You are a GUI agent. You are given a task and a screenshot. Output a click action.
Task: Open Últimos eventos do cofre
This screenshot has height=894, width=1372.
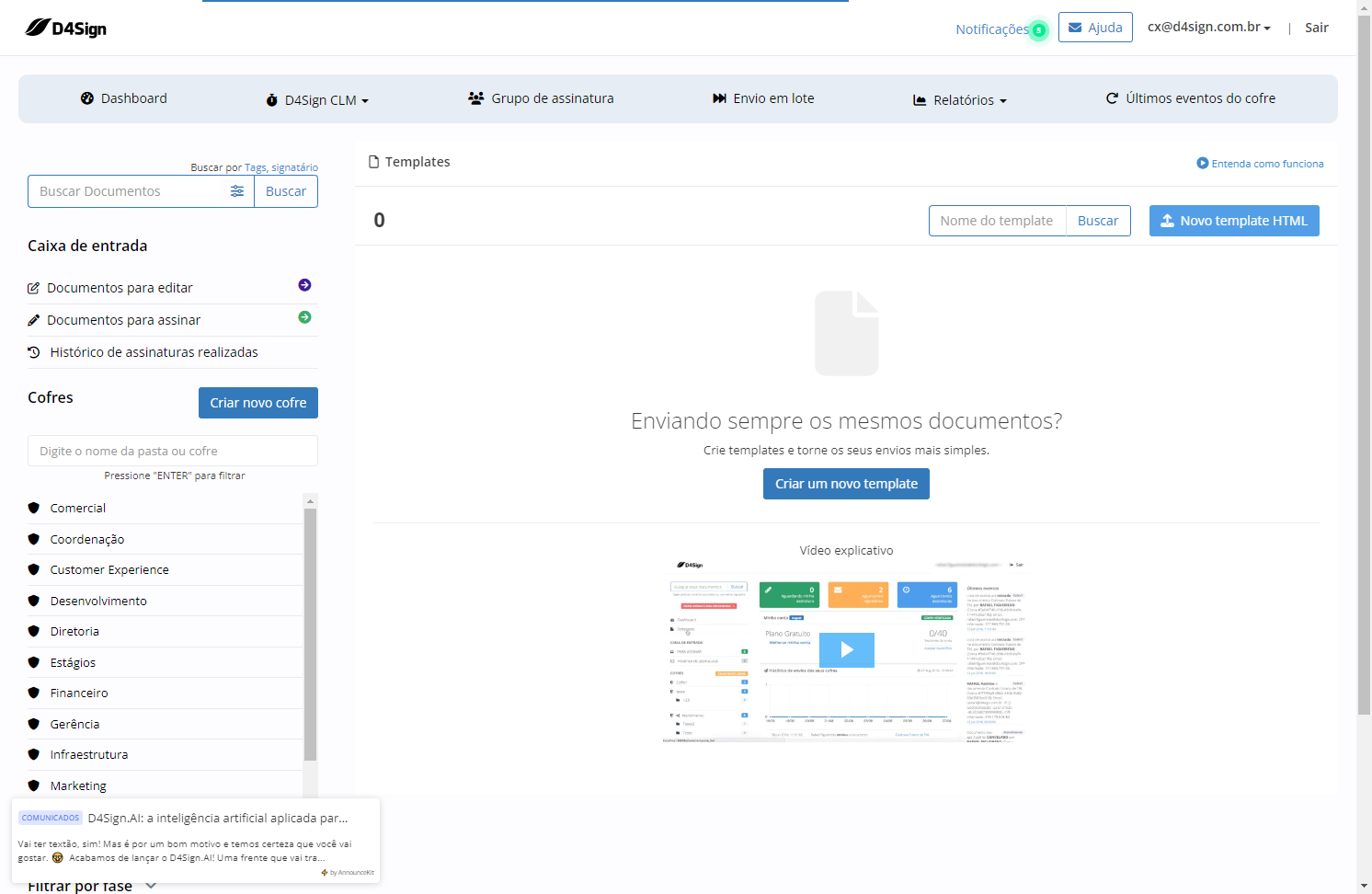[1191, 98]
